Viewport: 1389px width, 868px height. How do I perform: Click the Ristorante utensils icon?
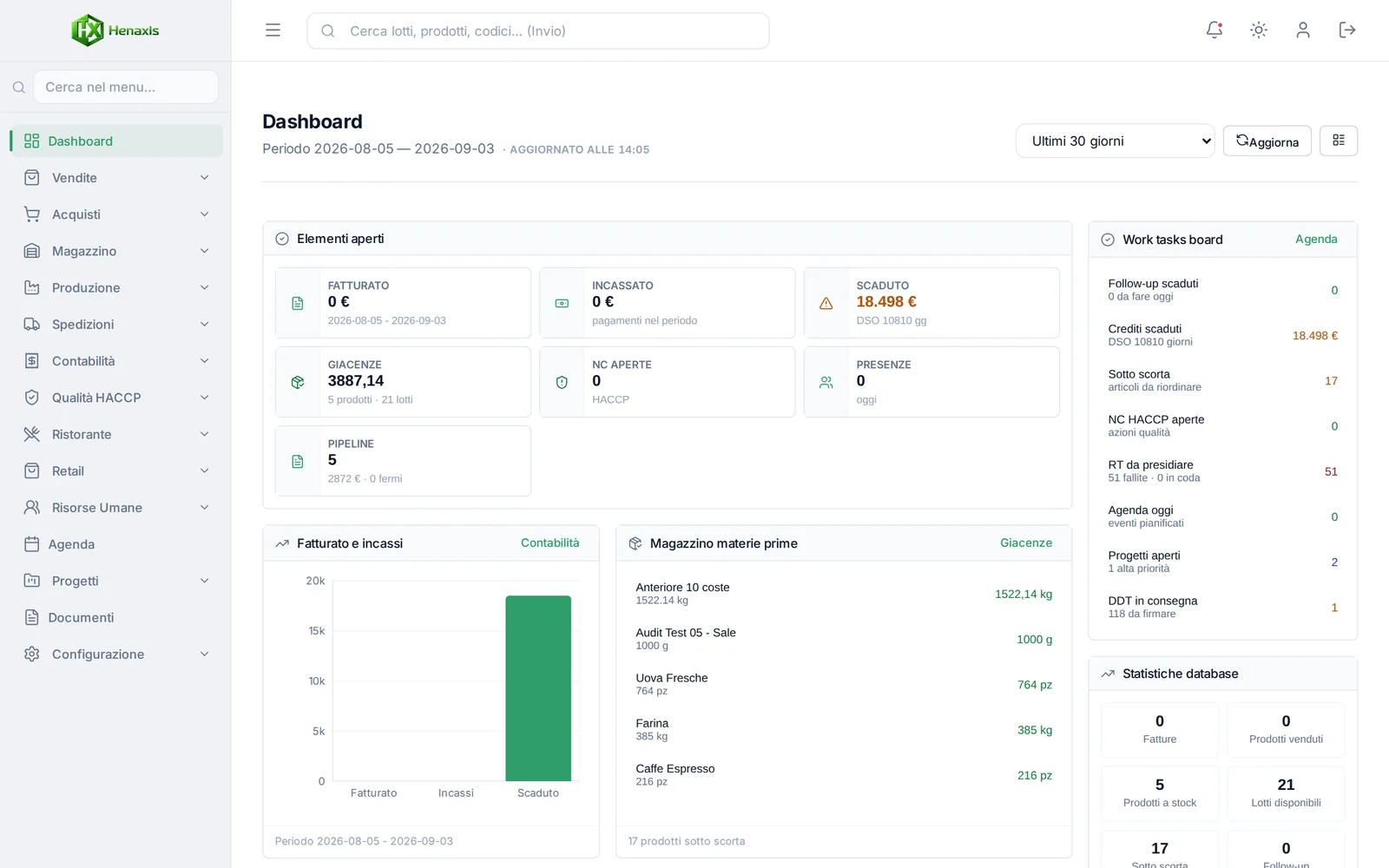(32, 434)
